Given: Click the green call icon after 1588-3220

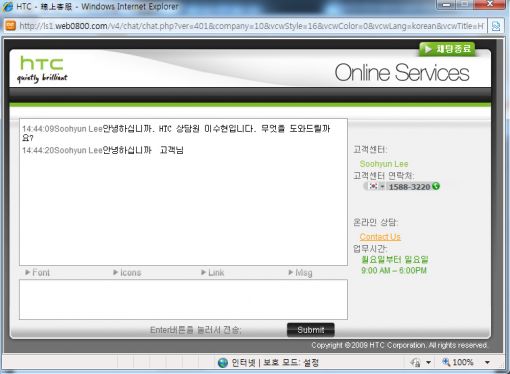Looking at the screenshot, I should [x=436, y=186].
